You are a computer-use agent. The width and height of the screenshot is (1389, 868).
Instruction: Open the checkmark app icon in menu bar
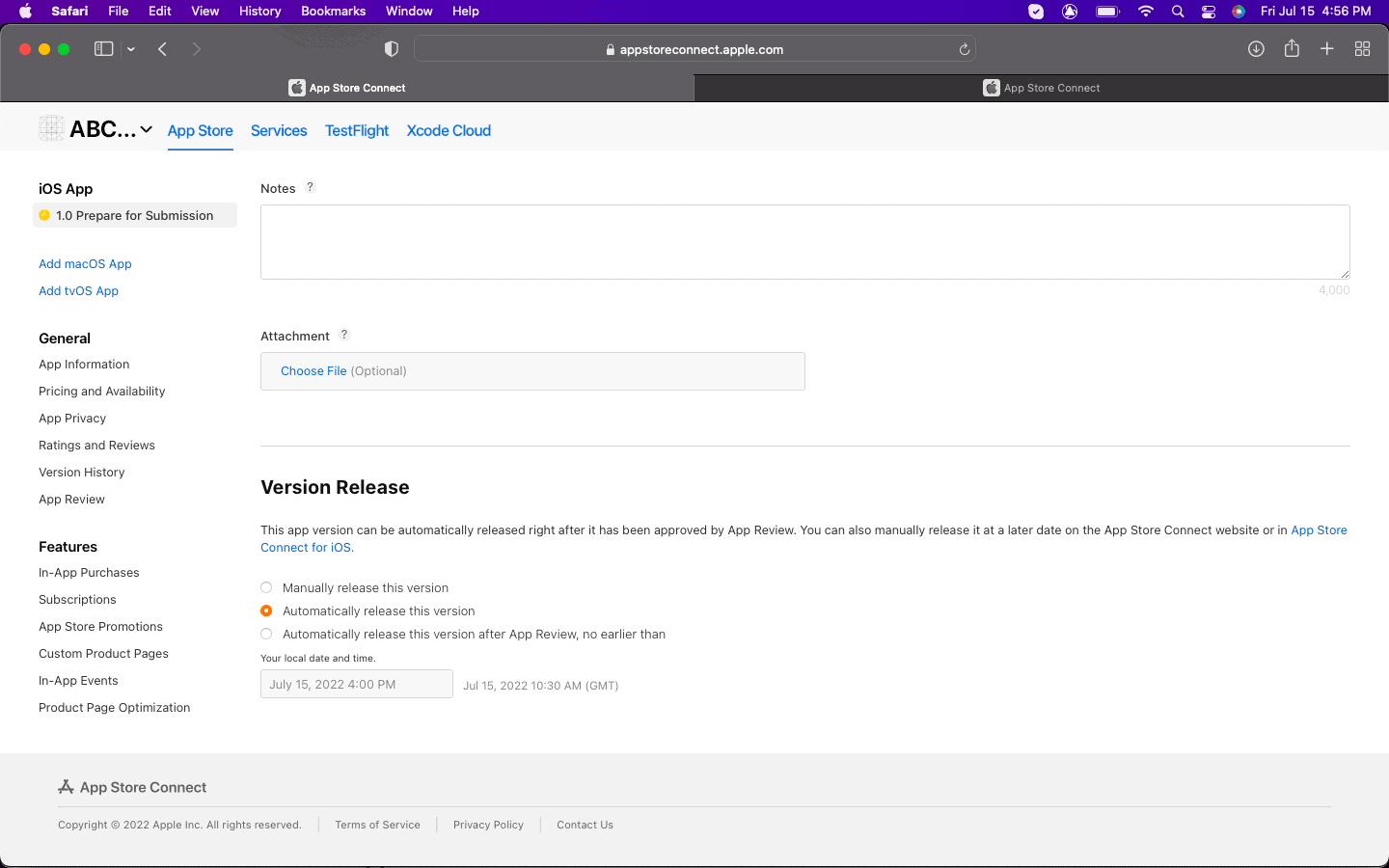[x=1036, y=12]
